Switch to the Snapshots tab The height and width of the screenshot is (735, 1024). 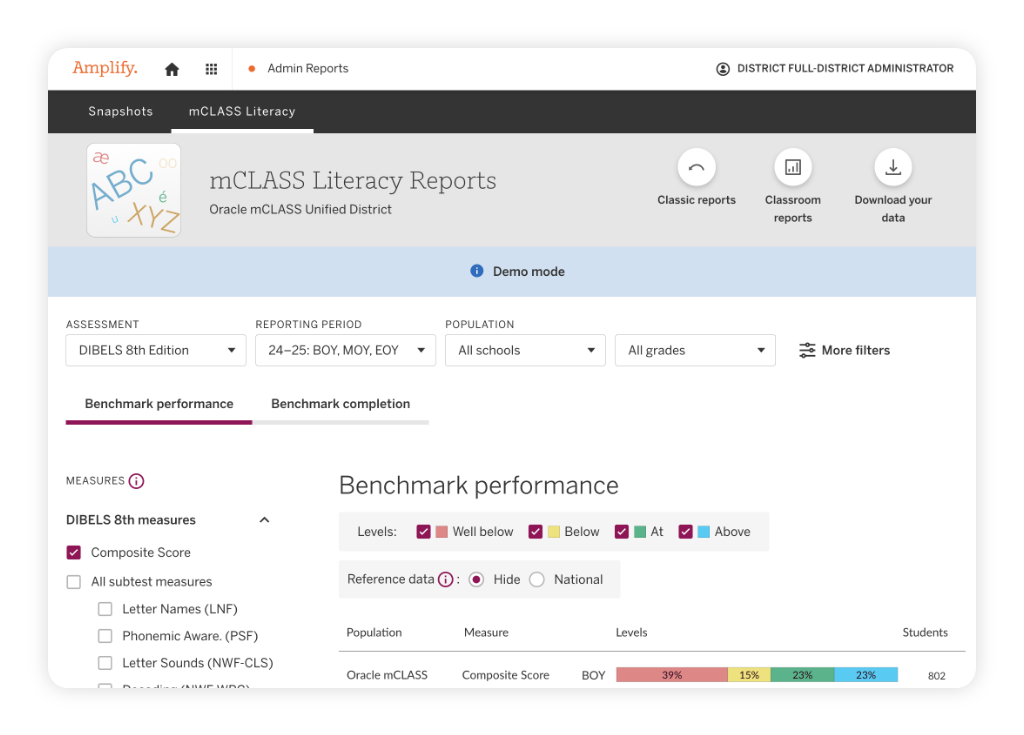[x=120, y=111]
